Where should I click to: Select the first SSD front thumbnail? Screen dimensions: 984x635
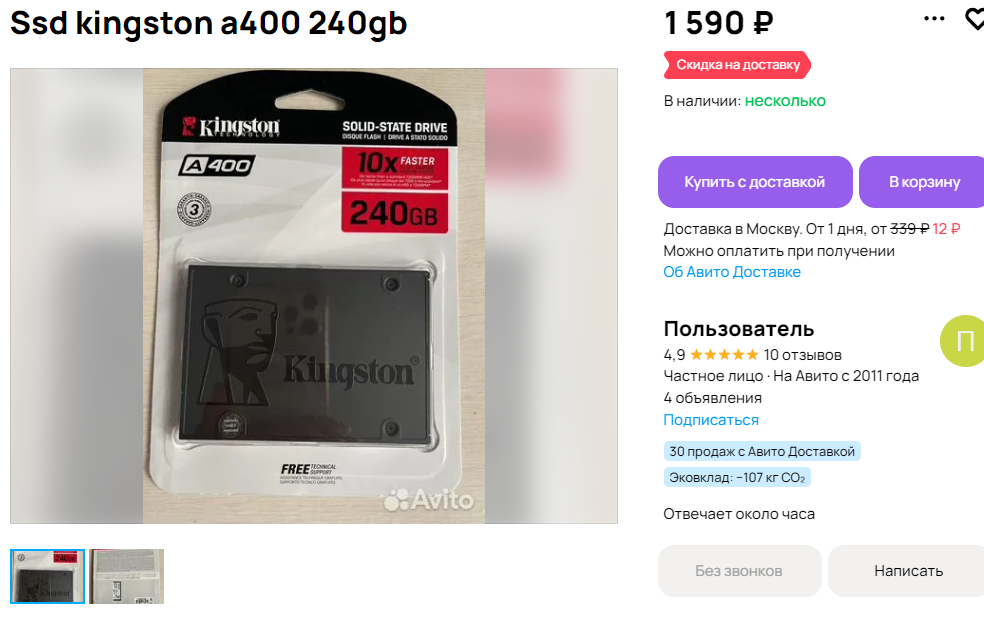tap(48, 576)
